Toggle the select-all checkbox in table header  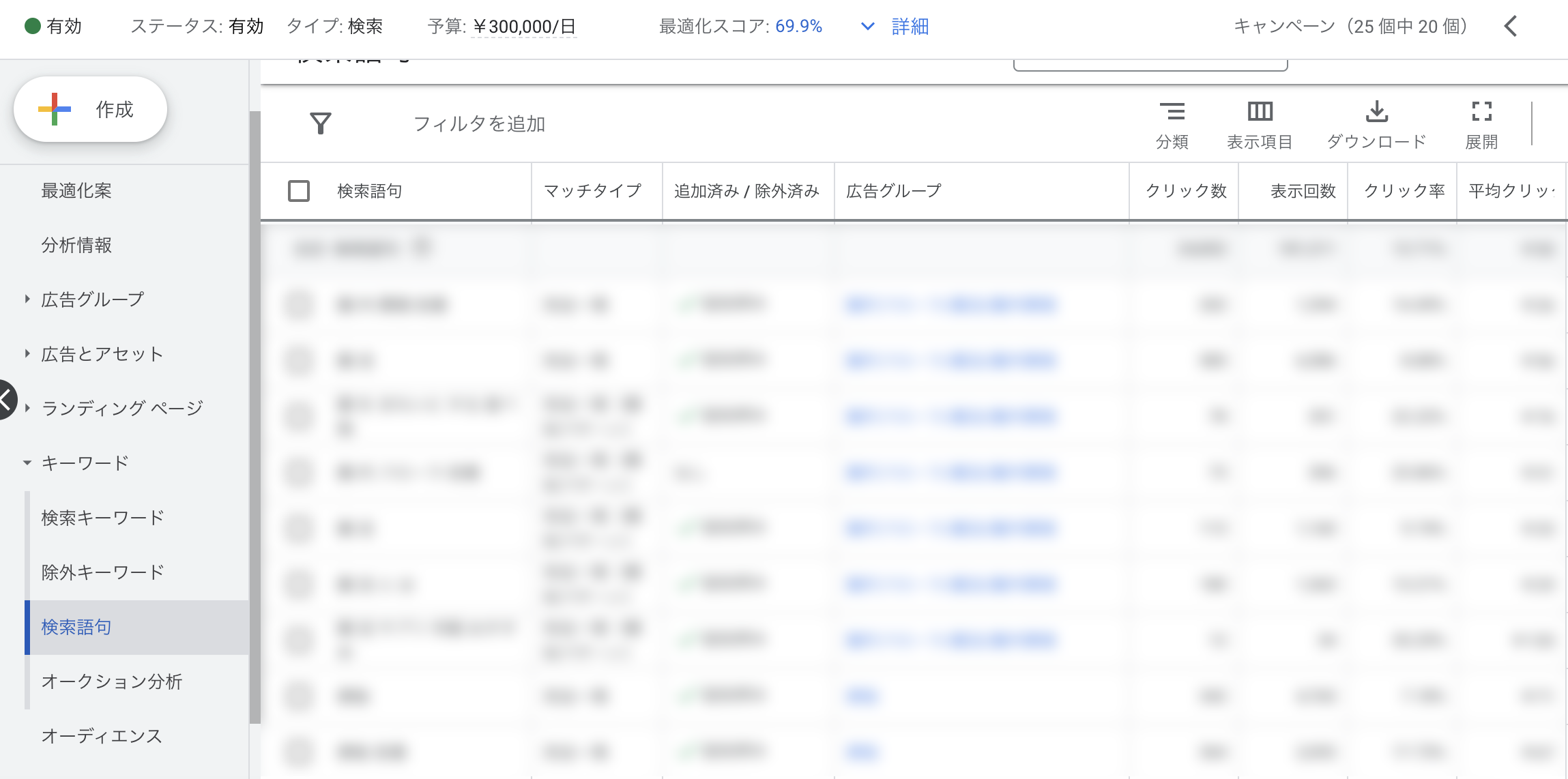[x=298, y=192]
